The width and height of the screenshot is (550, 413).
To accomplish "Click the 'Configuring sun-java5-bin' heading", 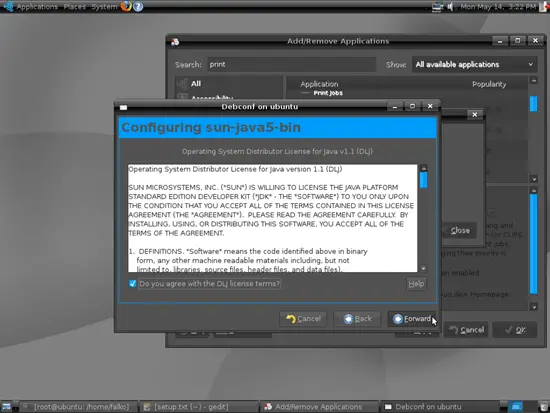I will [x=211, y=127].
